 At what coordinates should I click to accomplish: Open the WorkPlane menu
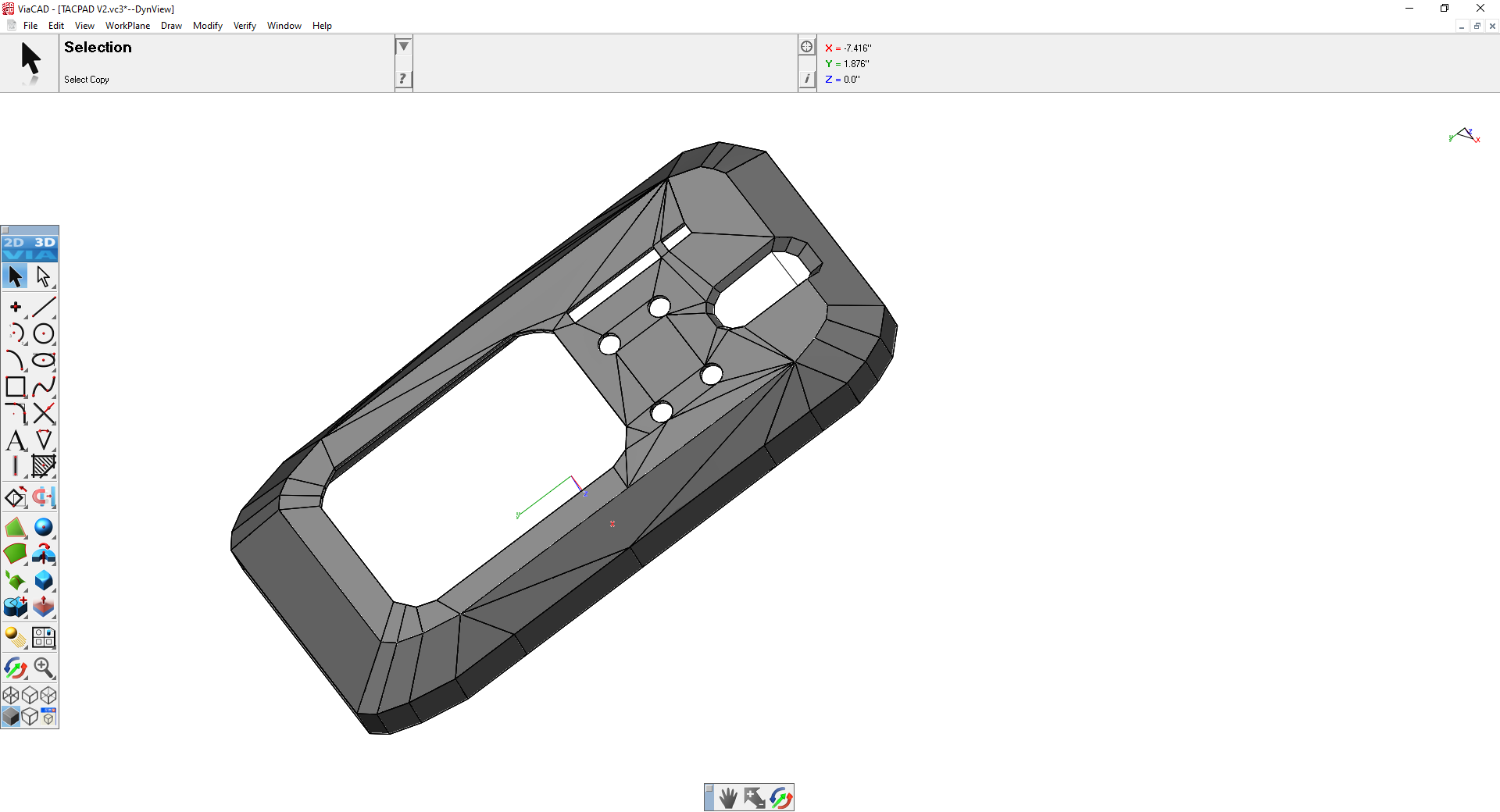click(x=127, y=26)
